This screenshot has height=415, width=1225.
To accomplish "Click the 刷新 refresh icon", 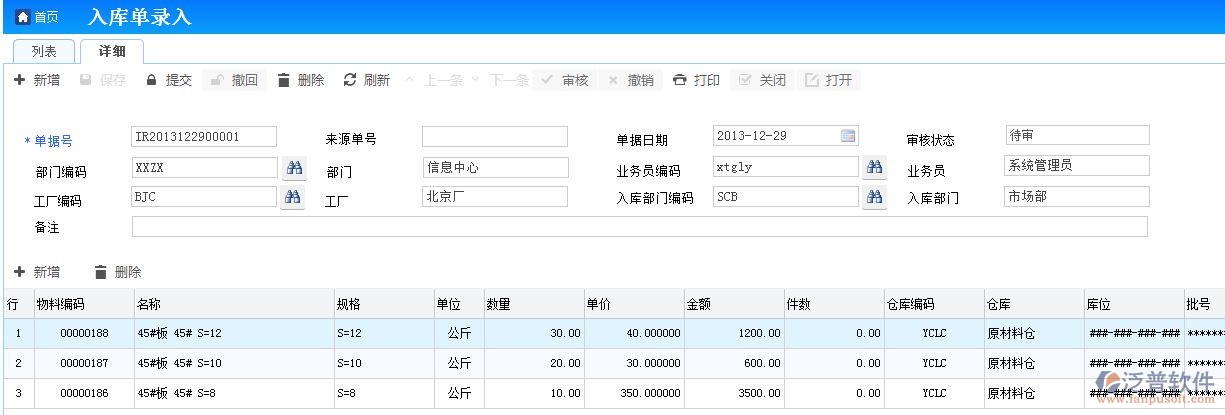I will (350, 80).
